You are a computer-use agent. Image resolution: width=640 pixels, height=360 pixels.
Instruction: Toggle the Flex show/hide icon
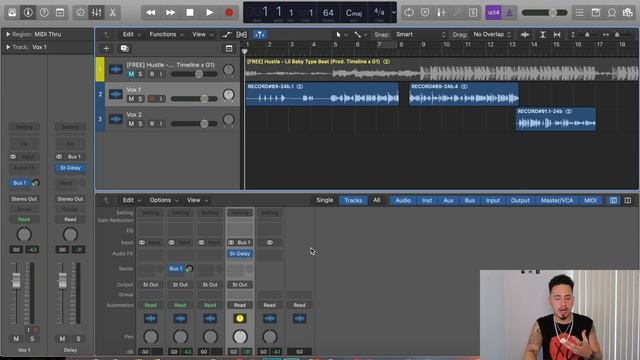242,35
